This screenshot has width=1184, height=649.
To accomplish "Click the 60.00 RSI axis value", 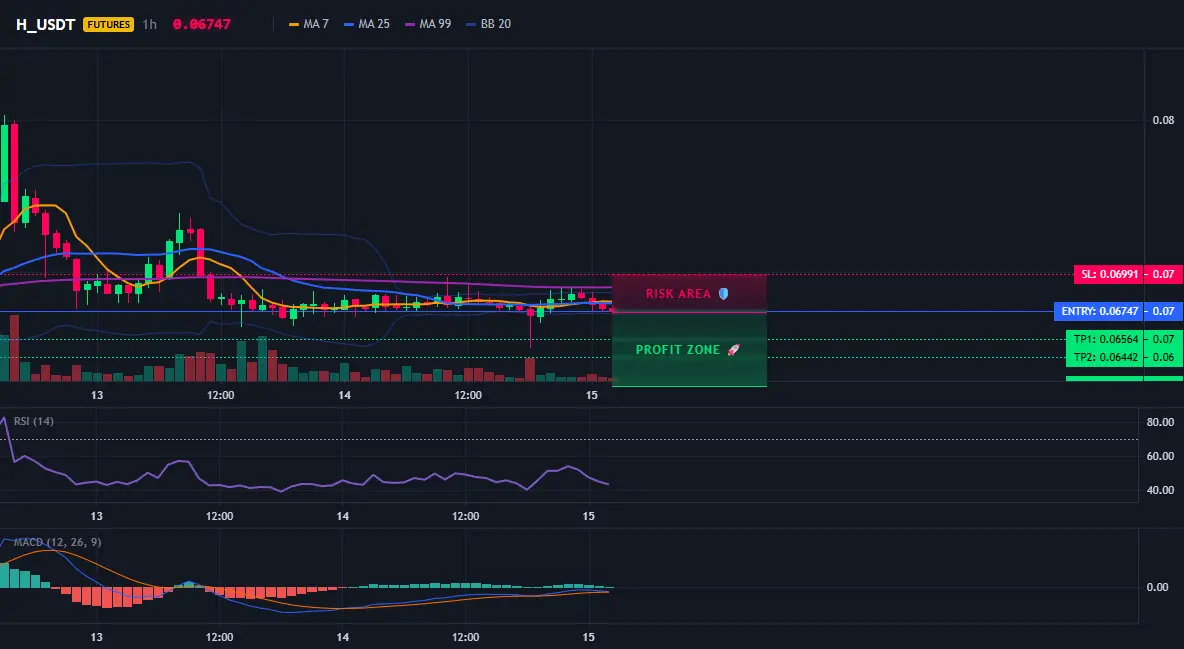I will pos(1160,456).
